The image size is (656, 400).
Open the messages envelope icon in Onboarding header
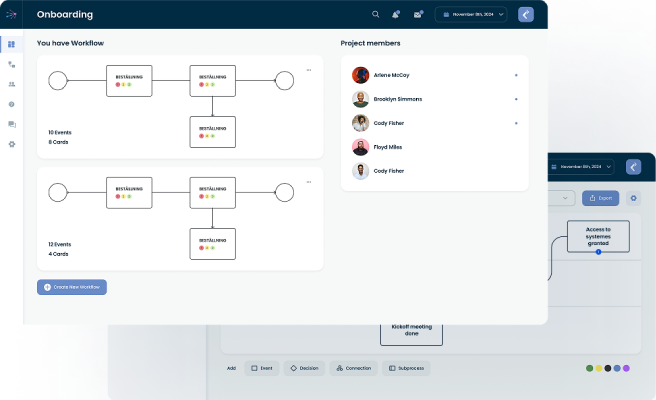click(418, 14)
